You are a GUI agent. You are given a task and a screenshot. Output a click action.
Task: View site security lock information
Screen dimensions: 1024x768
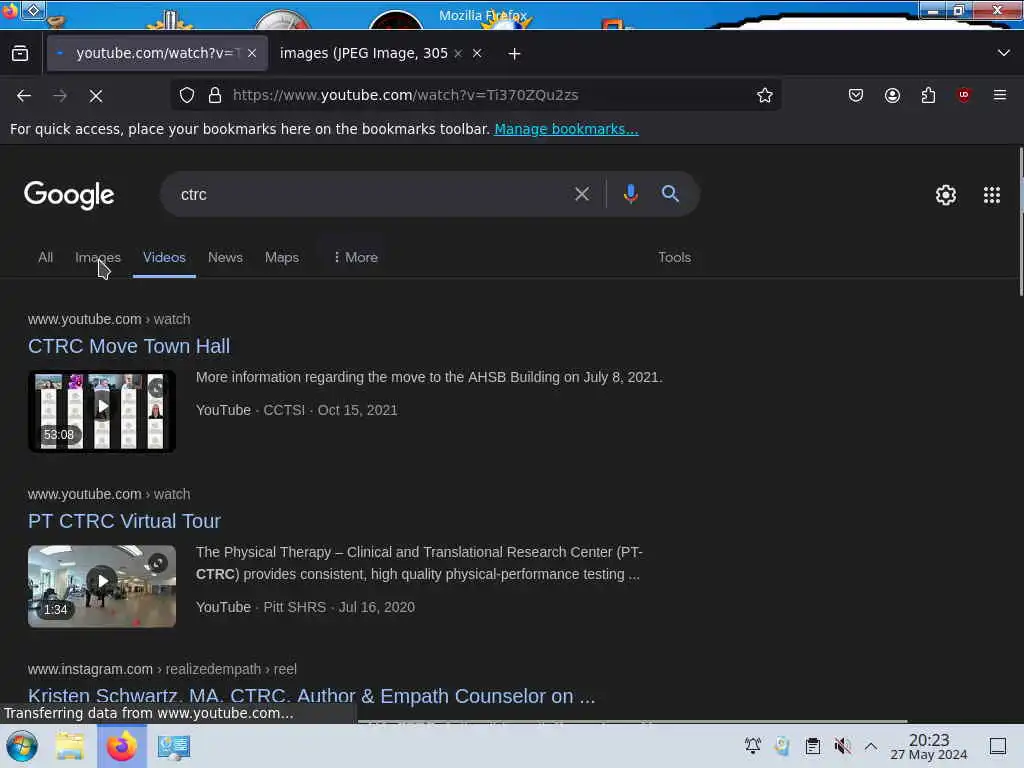click(215, 95)
